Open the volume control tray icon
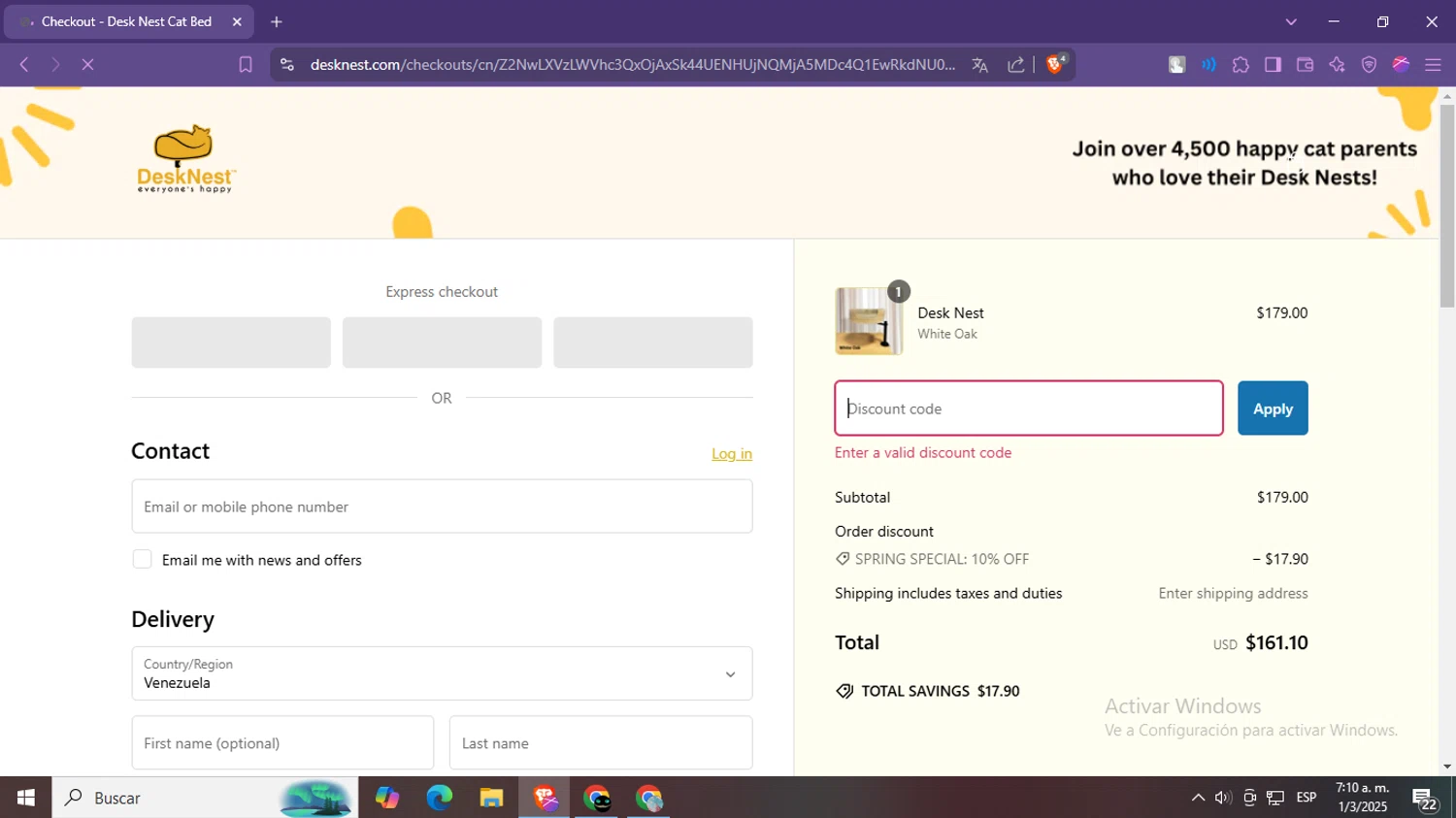This screenshot has height=818, width=1456. pos(1223,798)
